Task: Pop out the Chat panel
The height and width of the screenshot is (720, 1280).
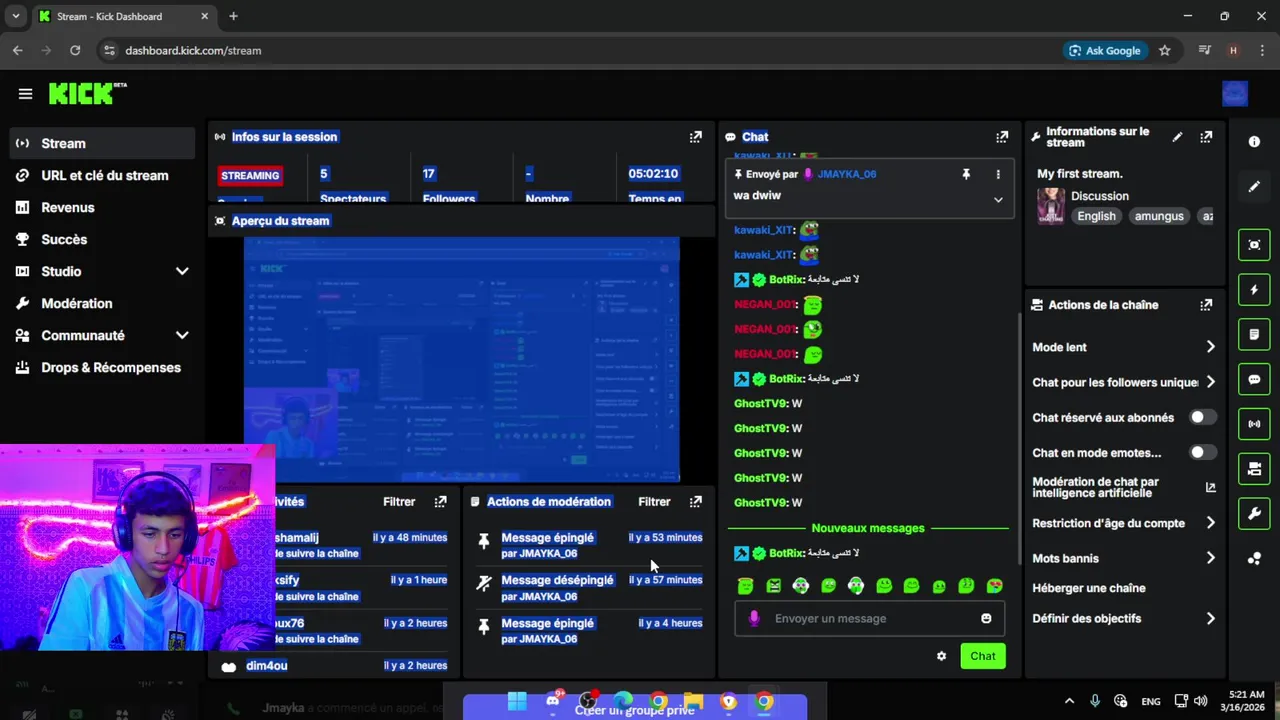Action: coord(1002,137)
